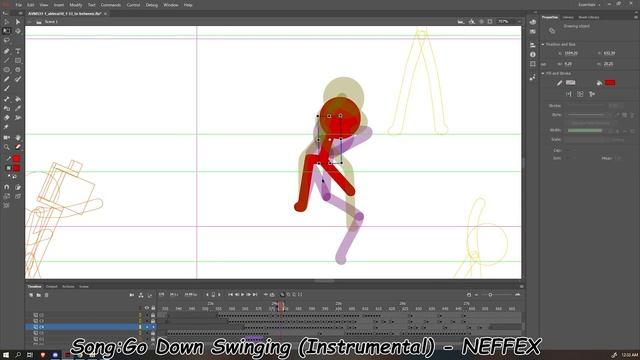
Task: Open the Properties panel options menu
Action: 636,17
